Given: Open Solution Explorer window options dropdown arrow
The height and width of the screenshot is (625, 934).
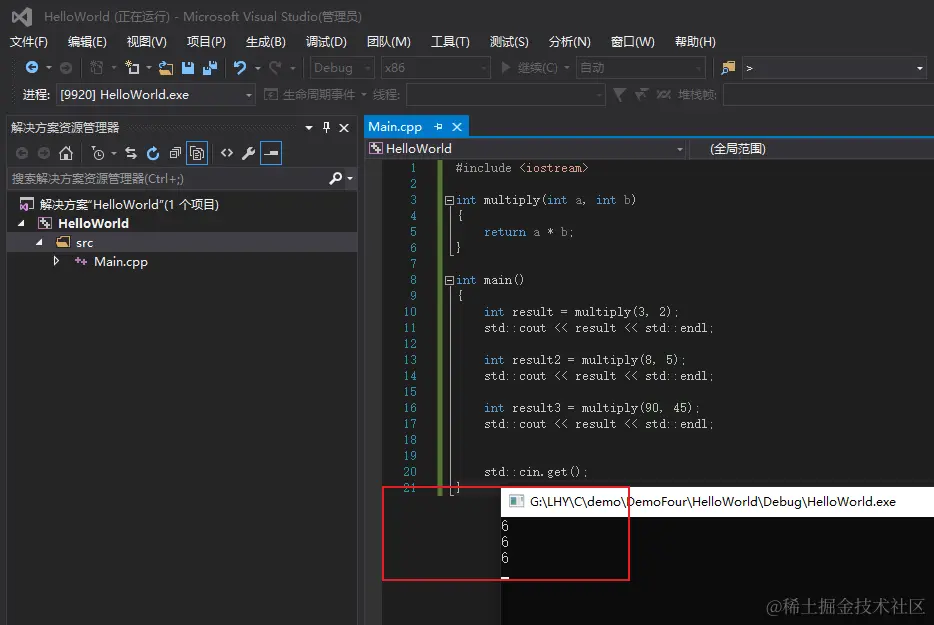Looking at the screenshot, I should point(309,128).
